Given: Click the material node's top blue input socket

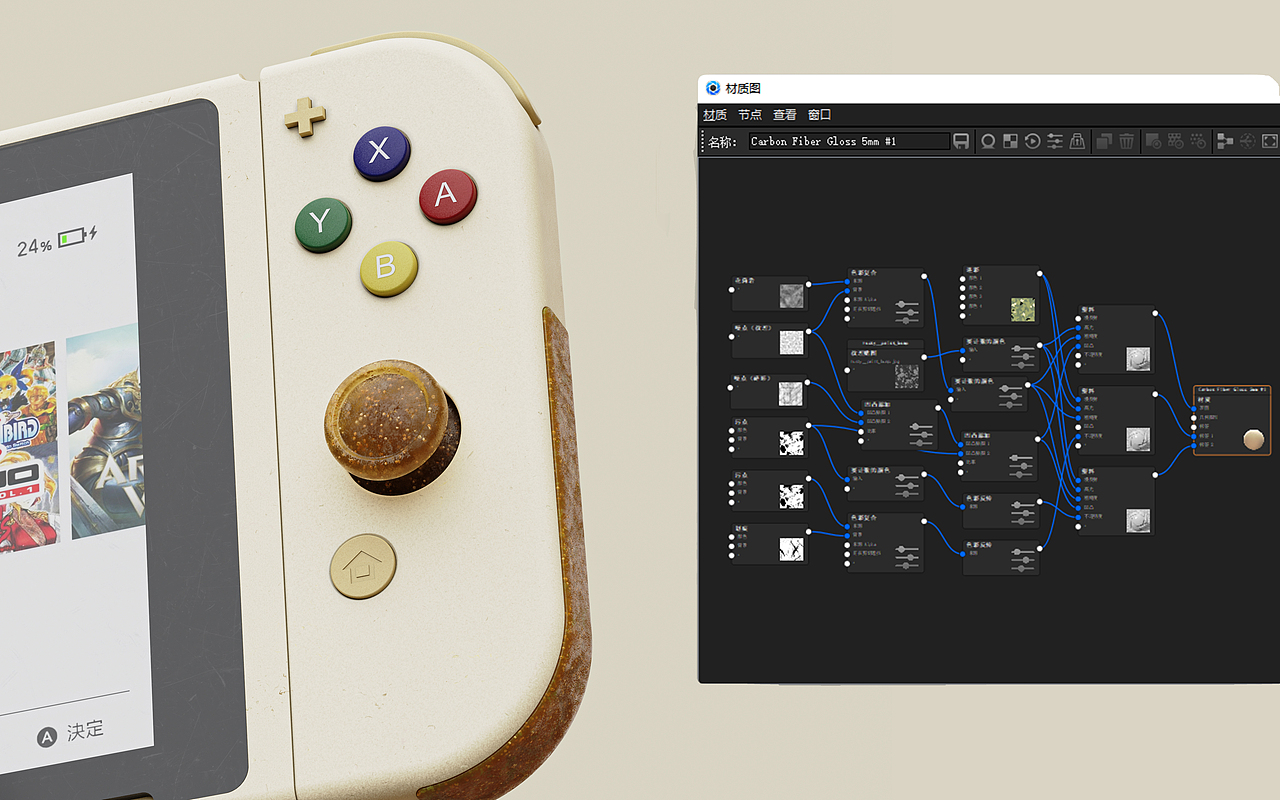Looking at the screenshot, I should pos(1195,408).
